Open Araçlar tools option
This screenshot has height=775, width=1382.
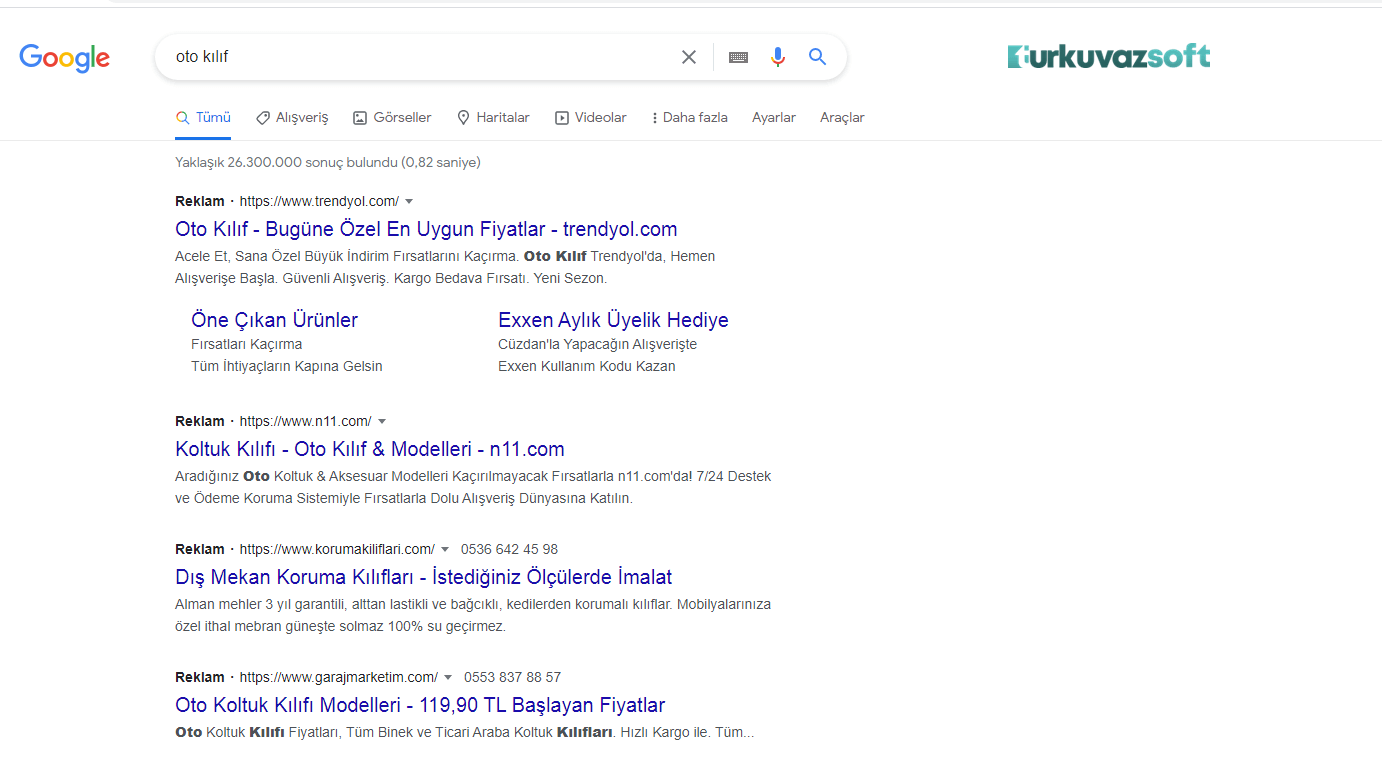click(842, 117)
